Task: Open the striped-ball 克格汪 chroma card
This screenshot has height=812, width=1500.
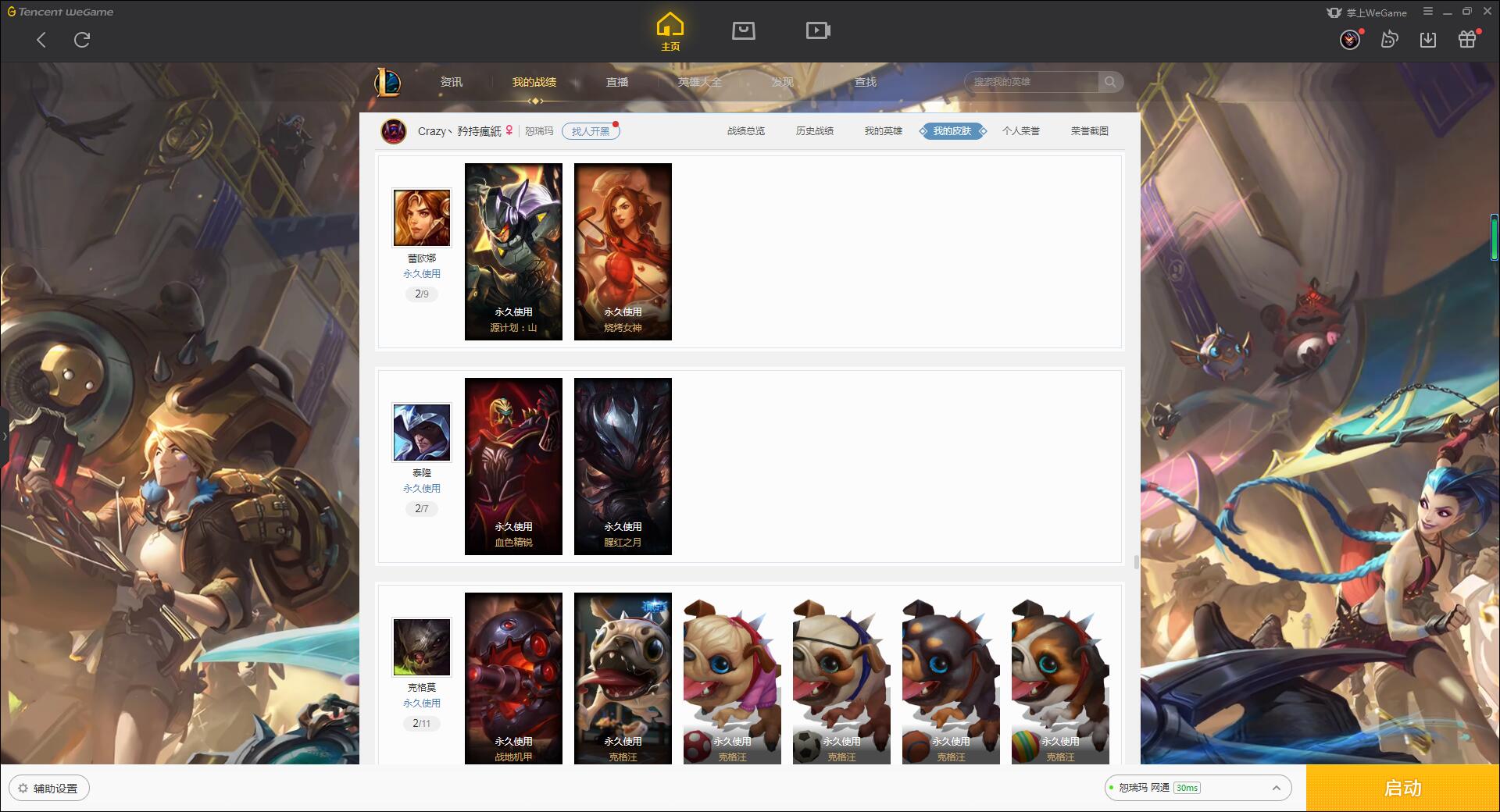Action: pyautogui.click(x=1060, y=678)
